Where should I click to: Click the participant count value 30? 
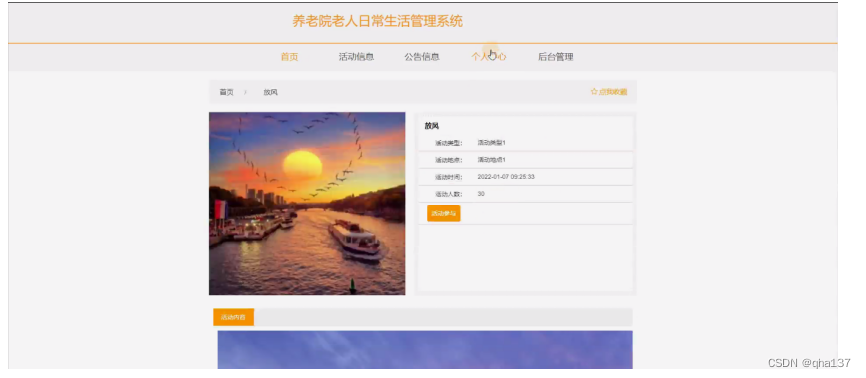click(481, 195)
